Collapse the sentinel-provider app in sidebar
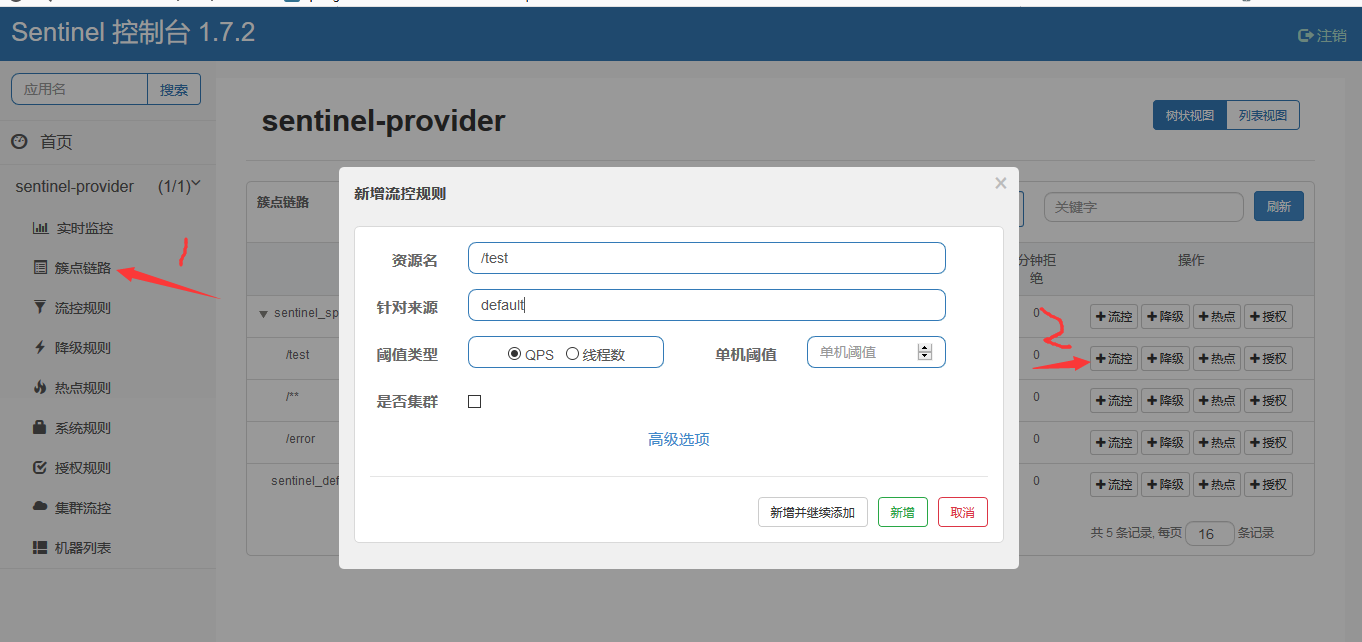Screen dimensions: 1362x642 click(108, 186)
